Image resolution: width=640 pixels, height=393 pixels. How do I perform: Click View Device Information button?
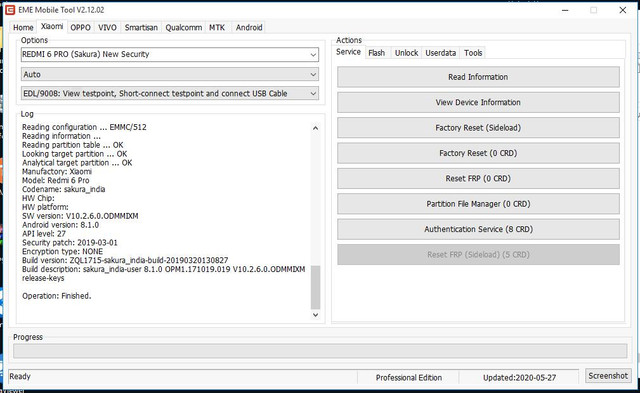pos(478,102)
